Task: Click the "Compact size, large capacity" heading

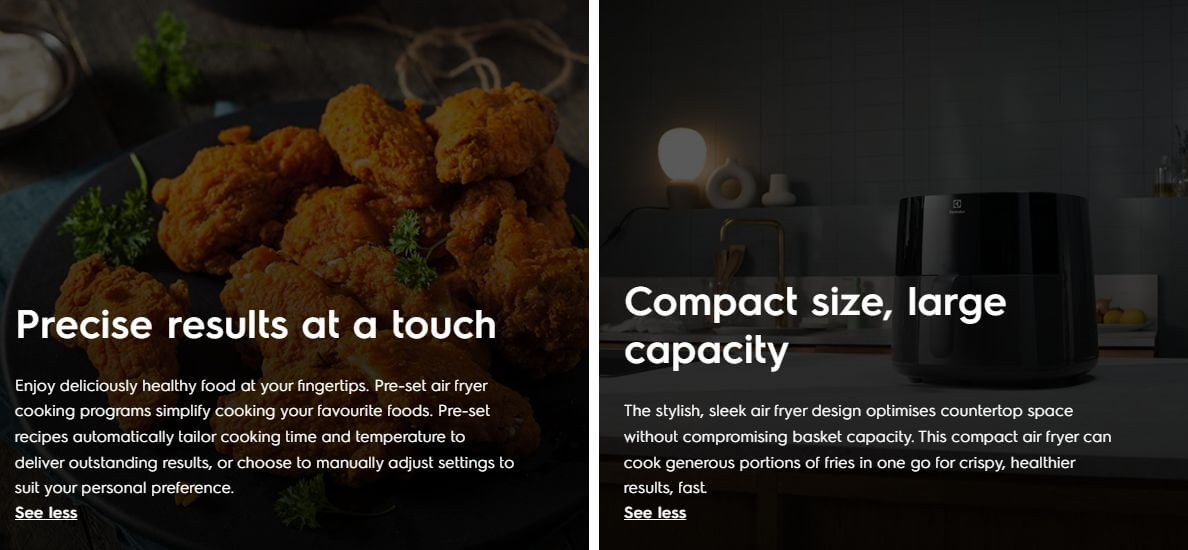Action: click(x=815, y=327)
